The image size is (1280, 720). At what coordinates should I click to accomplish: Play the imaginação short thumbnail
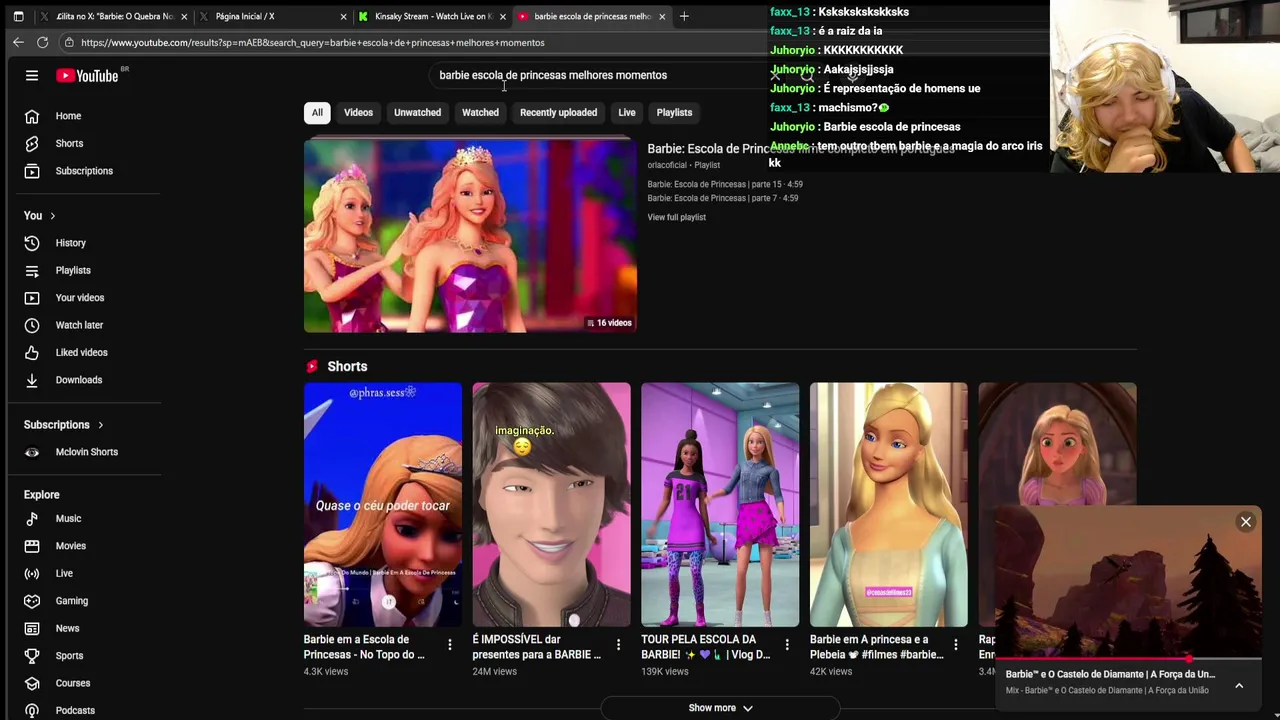551,505
